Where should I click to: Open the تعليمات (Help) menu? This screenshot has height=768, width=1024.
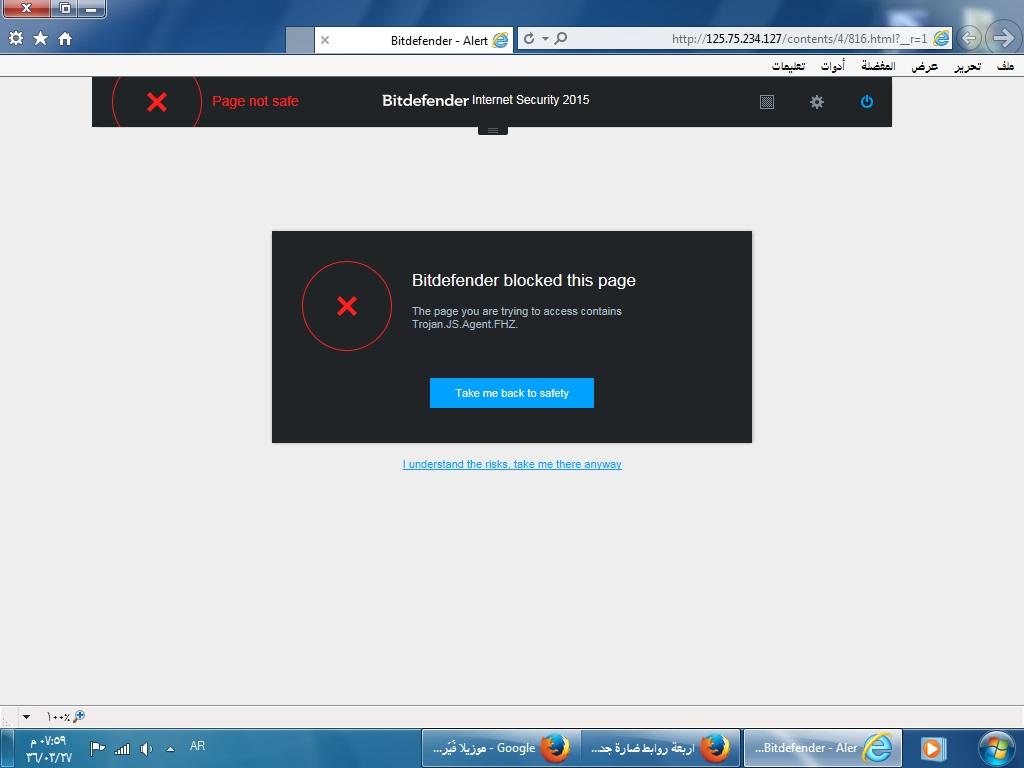[789, 66]
